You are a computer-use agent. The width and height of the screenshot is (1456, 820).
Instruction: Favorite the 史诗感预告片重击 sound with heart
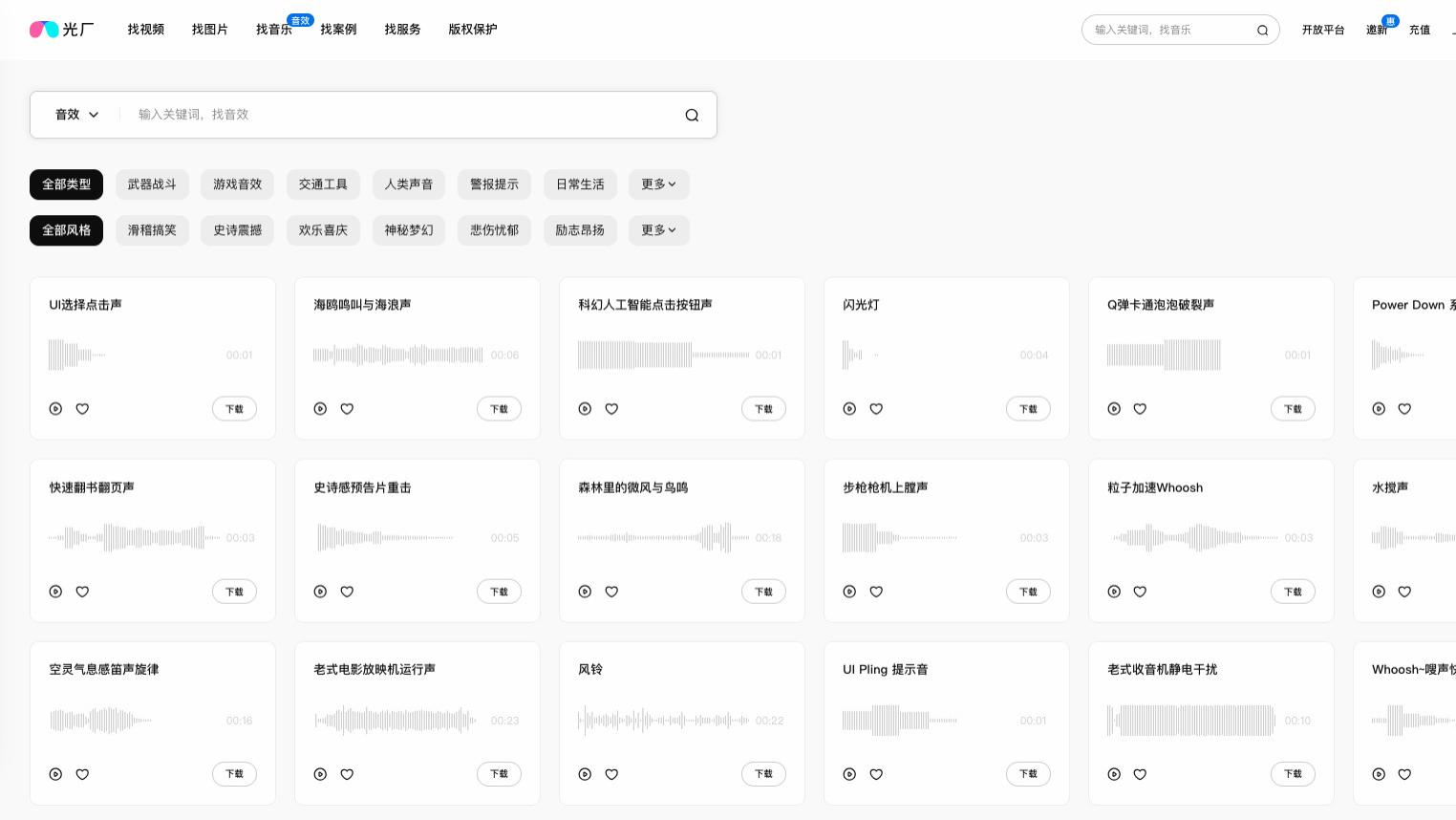(347, 592)
